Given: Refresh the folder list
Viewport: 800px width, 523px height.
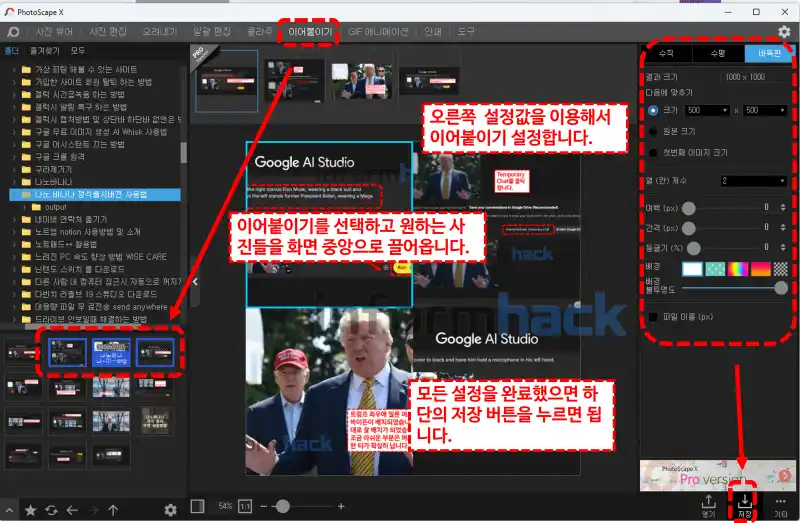Looking at the screenshot, I should pyautogui.click(x=51, y=510).
